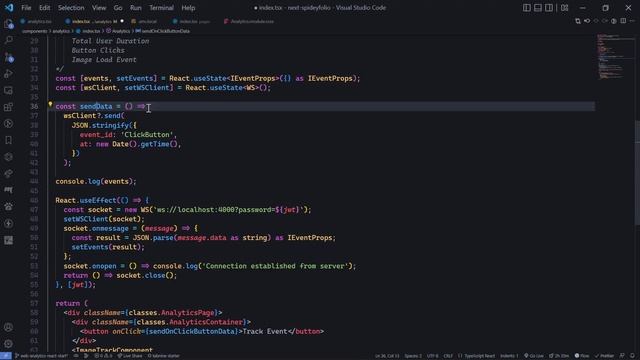Click components breadcrumb segment
This screenshot has width=640, height=360.
point(34,31)
